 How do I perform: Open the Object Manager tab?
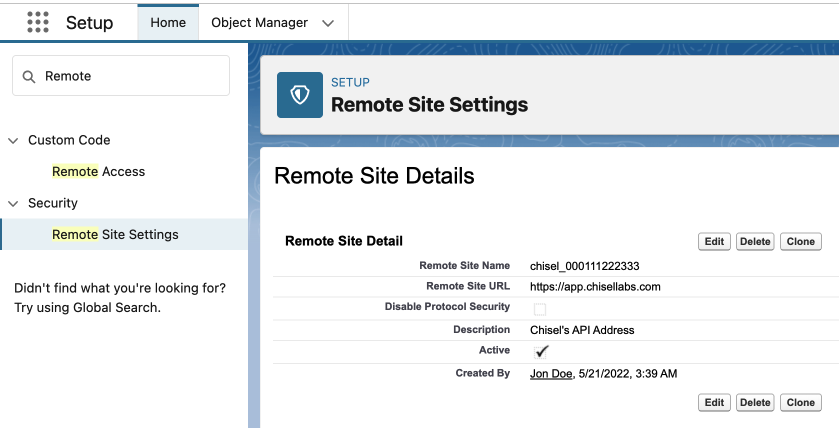pos(260,22)
